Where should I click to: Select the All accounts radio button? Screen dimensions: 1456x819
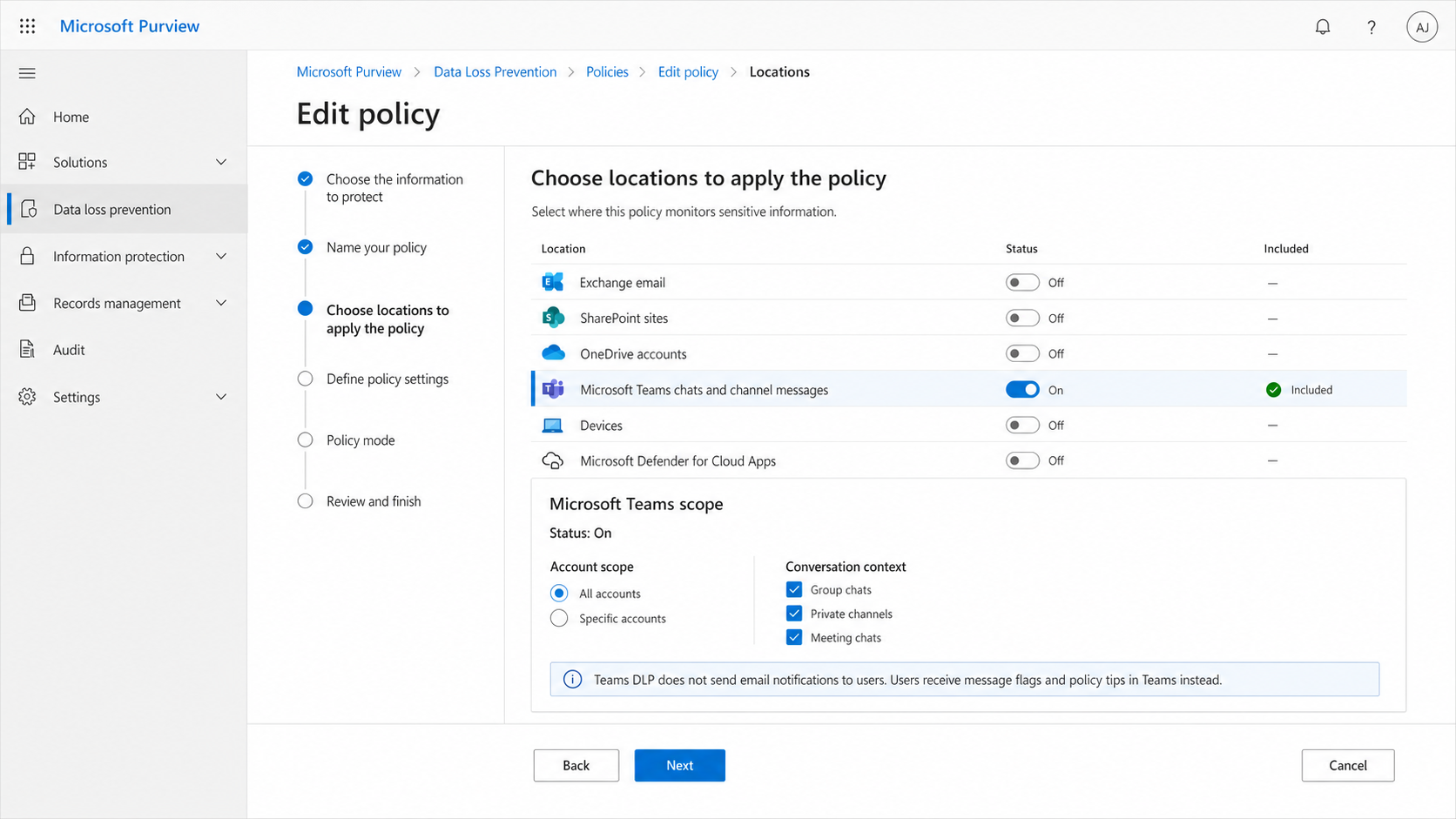(559, 594)
